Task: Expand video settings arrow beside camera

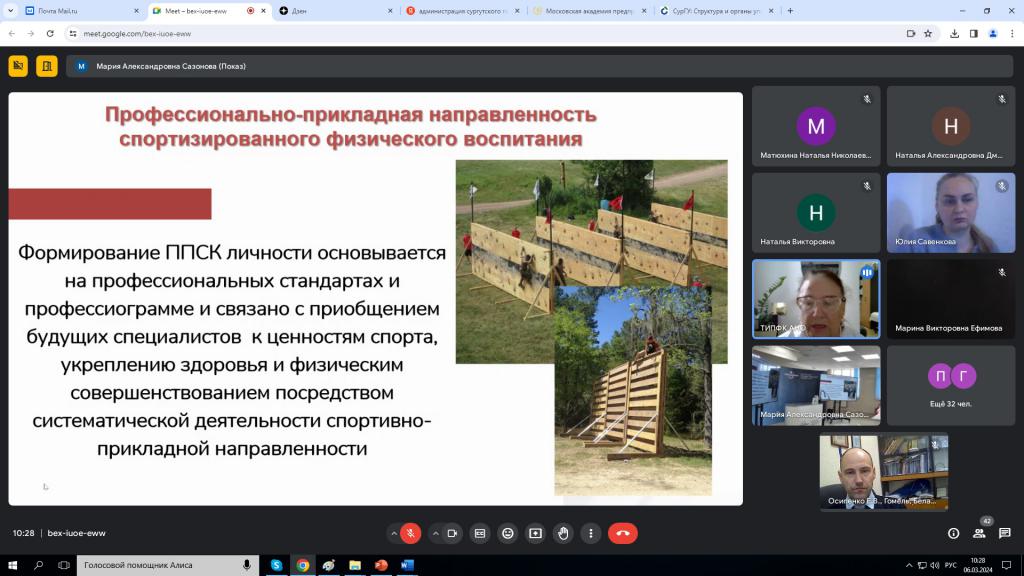Action: coord(435,533)
